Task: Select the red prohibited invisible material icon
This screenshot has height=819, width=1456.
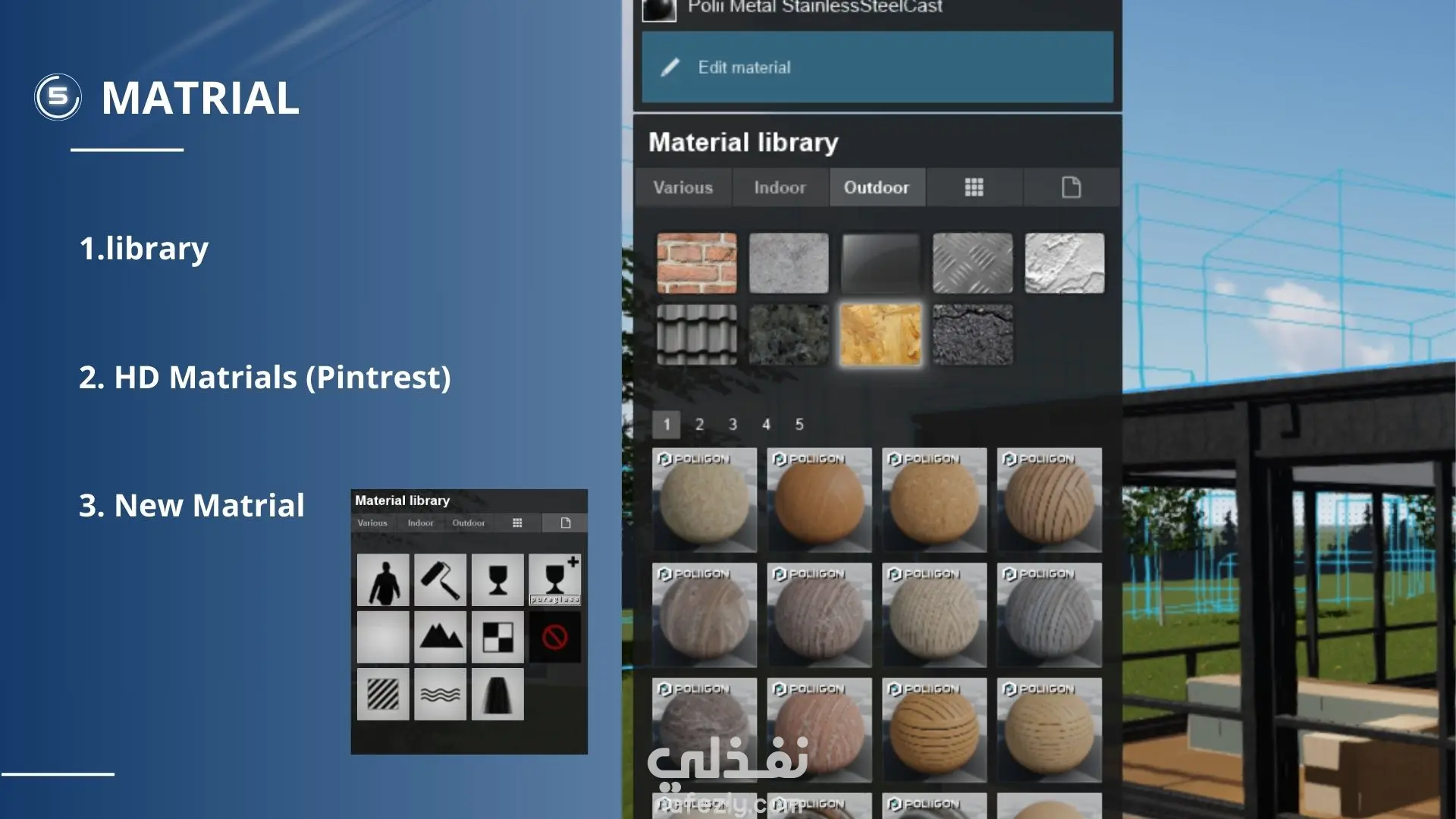Action: pos(554,637)
